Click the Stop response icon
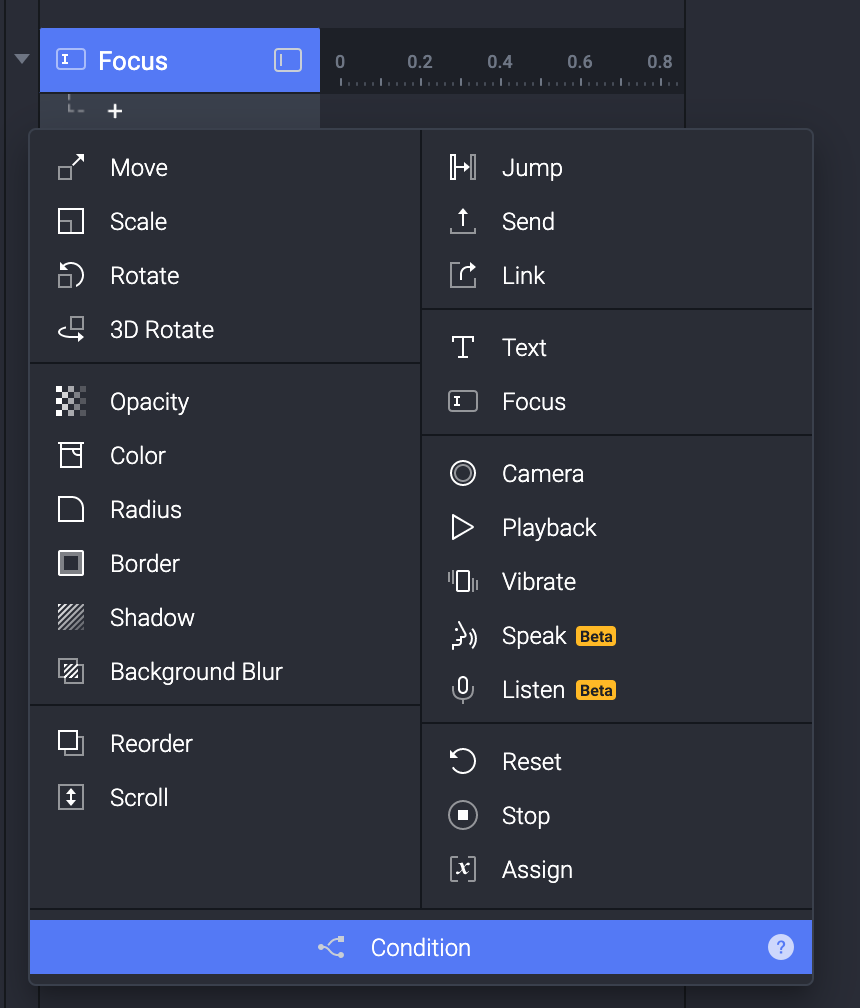The image size is (860, 1008). 463,816
